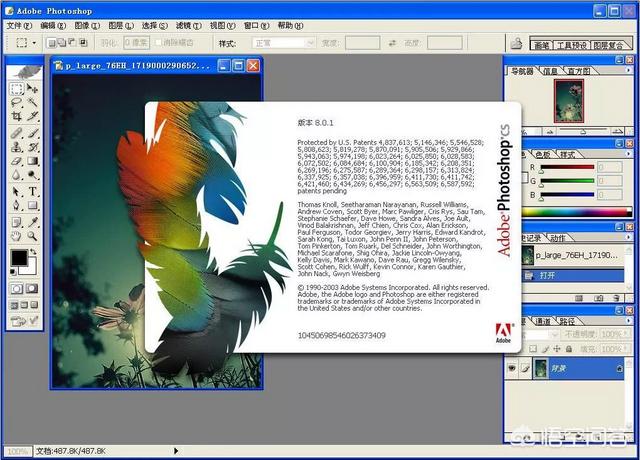Click zoom in button in Navigator
The image size is (640, 460).
tap(618, 131)
